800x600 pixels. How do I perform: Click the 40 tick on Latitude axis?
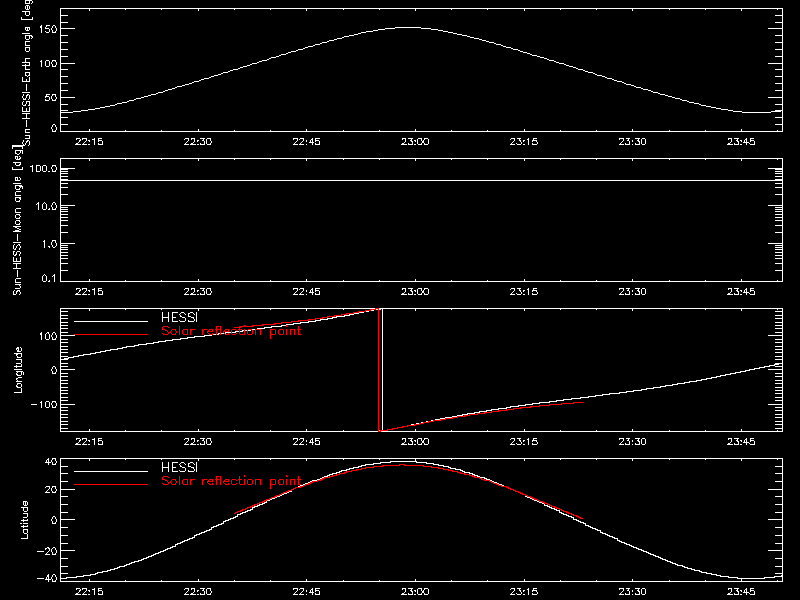51,462
